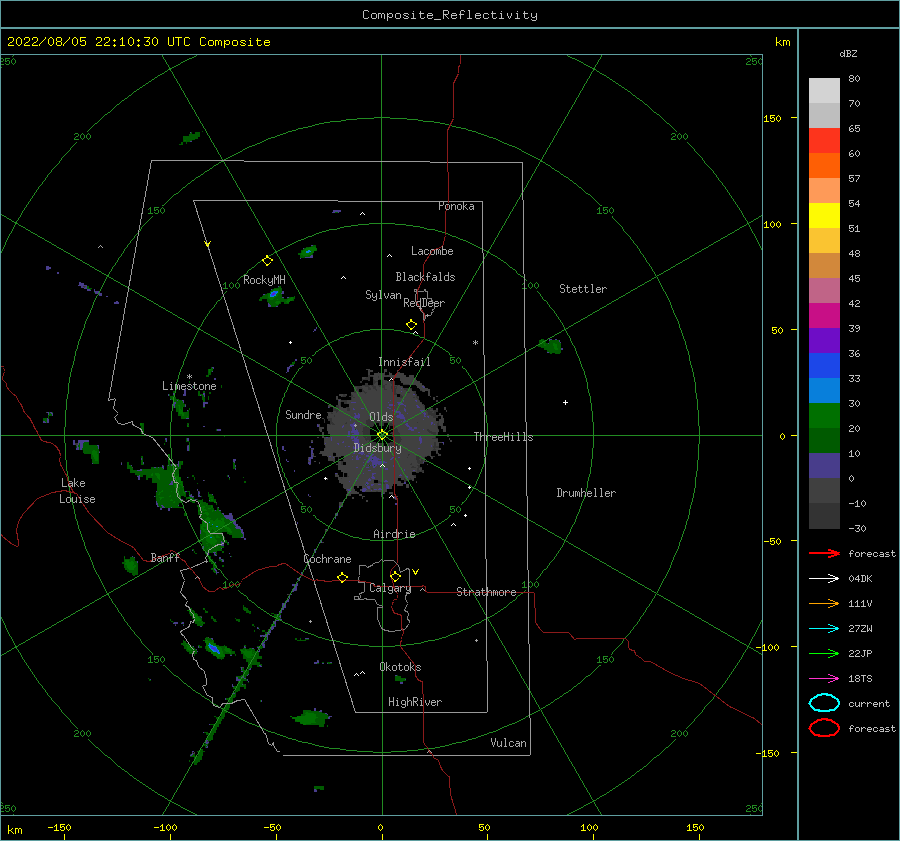Click the Didsbury label
Image resolution: width=900 pixels, height=841 pixels.
point(377,448)
